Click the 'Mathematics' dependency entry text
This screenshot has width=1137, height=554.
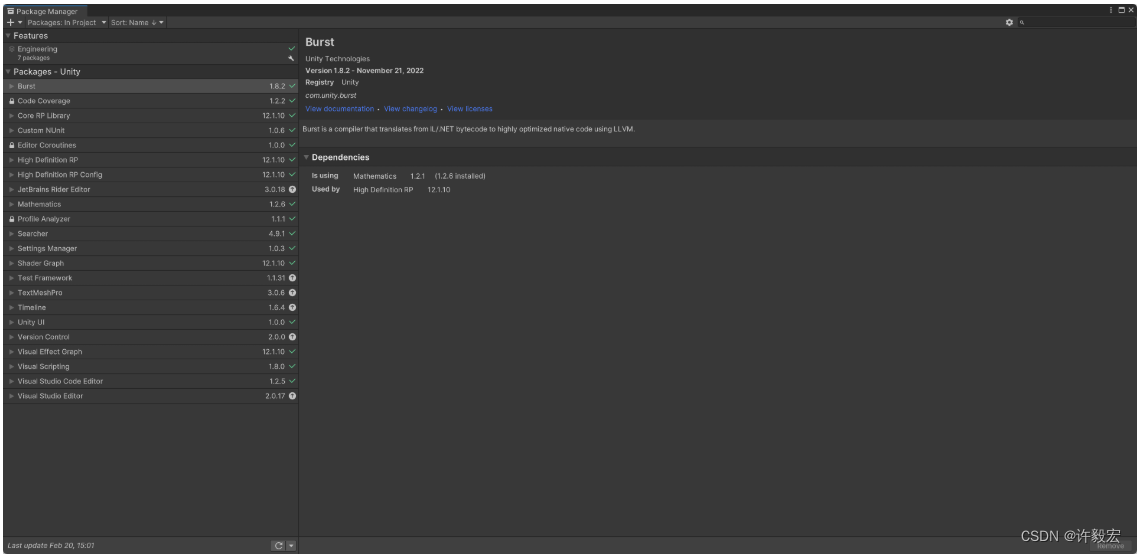[375, 176]
